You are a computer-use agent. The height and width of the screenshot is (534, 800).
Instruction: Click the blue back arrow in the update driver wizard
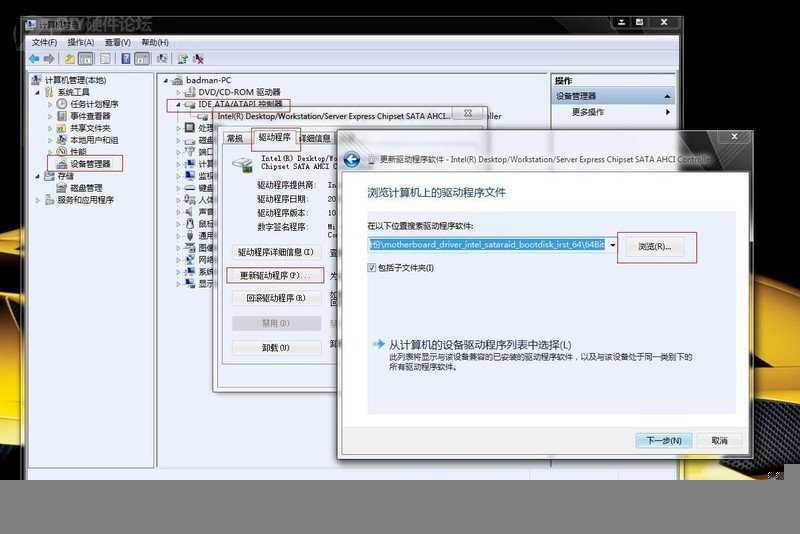tap(352, 160)
